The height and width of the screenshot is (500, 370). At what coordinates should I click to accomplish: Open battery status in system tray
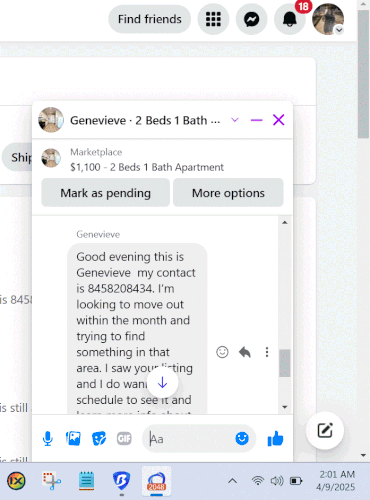point(296,481)
